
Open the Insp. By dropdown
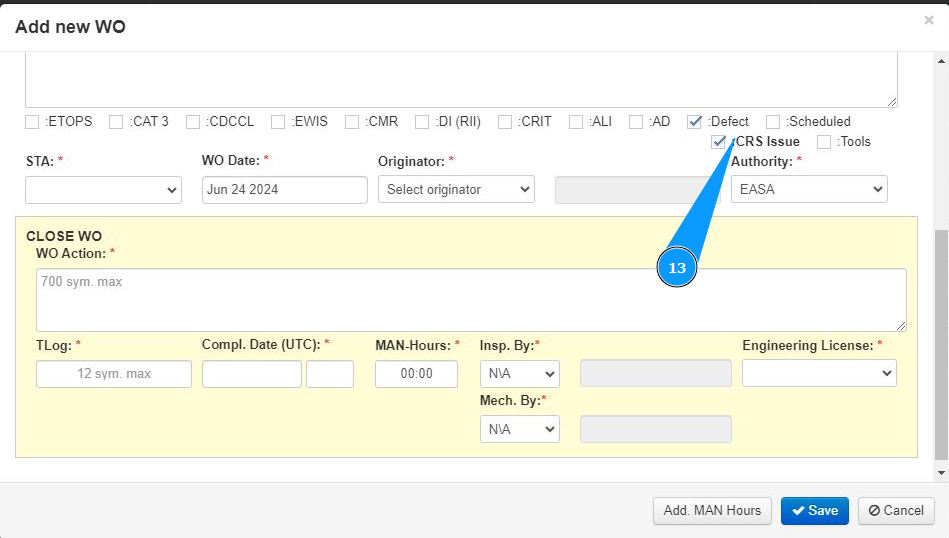(x=519, y=374)
